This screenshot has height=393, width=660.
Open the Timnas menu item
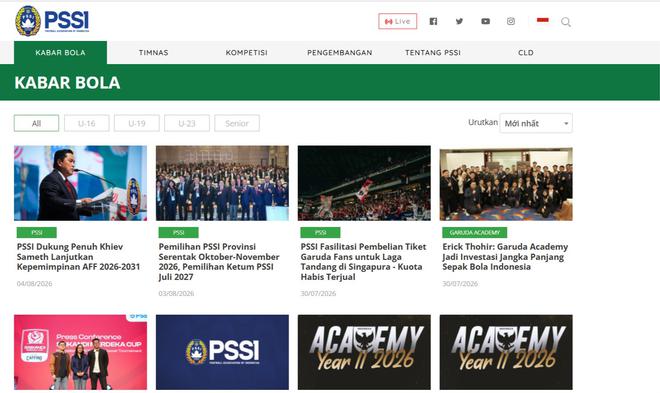pyautogui.click(x=154, y=53)
